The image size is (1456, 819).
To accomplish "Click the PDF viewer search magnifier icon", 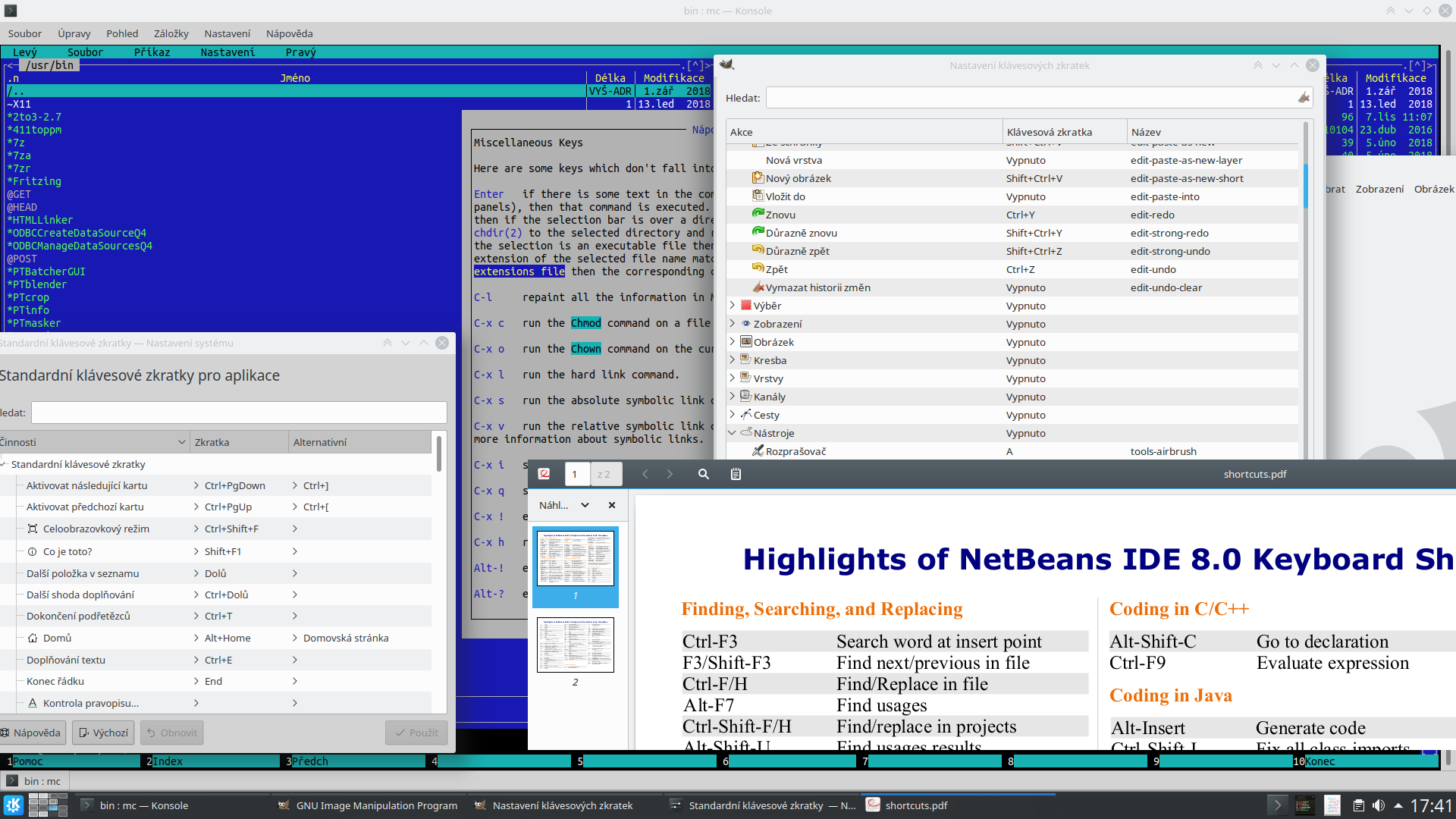I will point(704,474).
